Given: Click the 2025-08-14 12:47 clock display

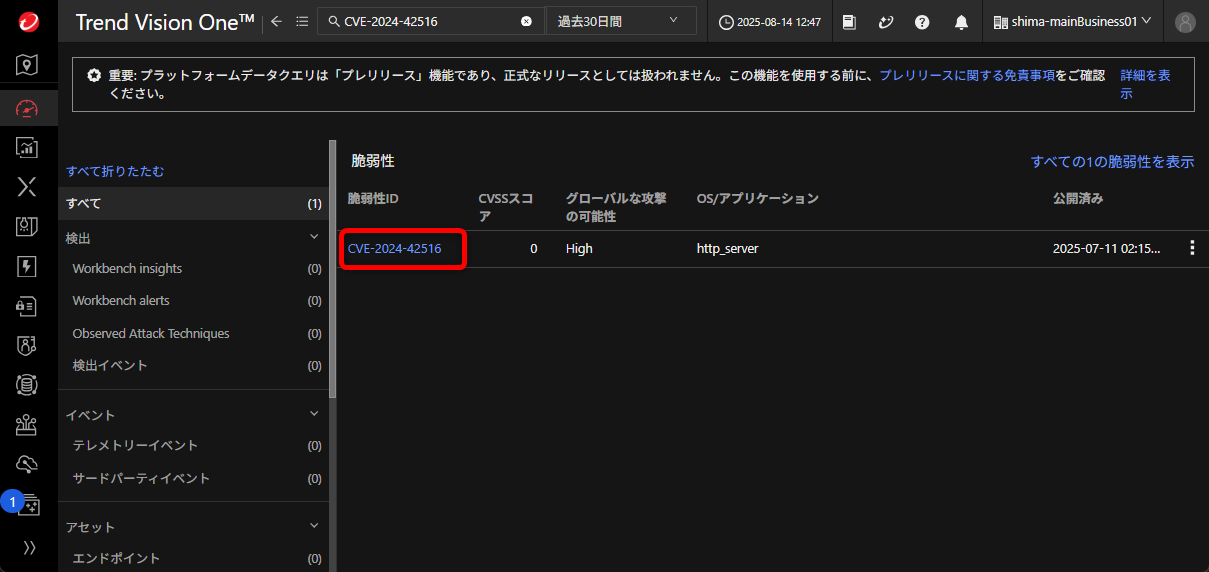Looking at the screenshot, I should pyautogui.click(x=771, y=21).
